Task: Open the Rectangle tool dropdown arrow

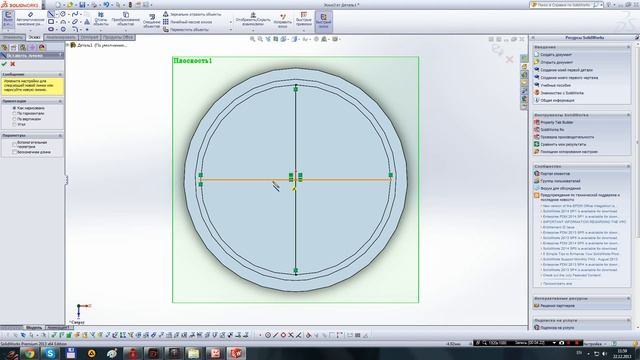Action: tap(57, 22)
